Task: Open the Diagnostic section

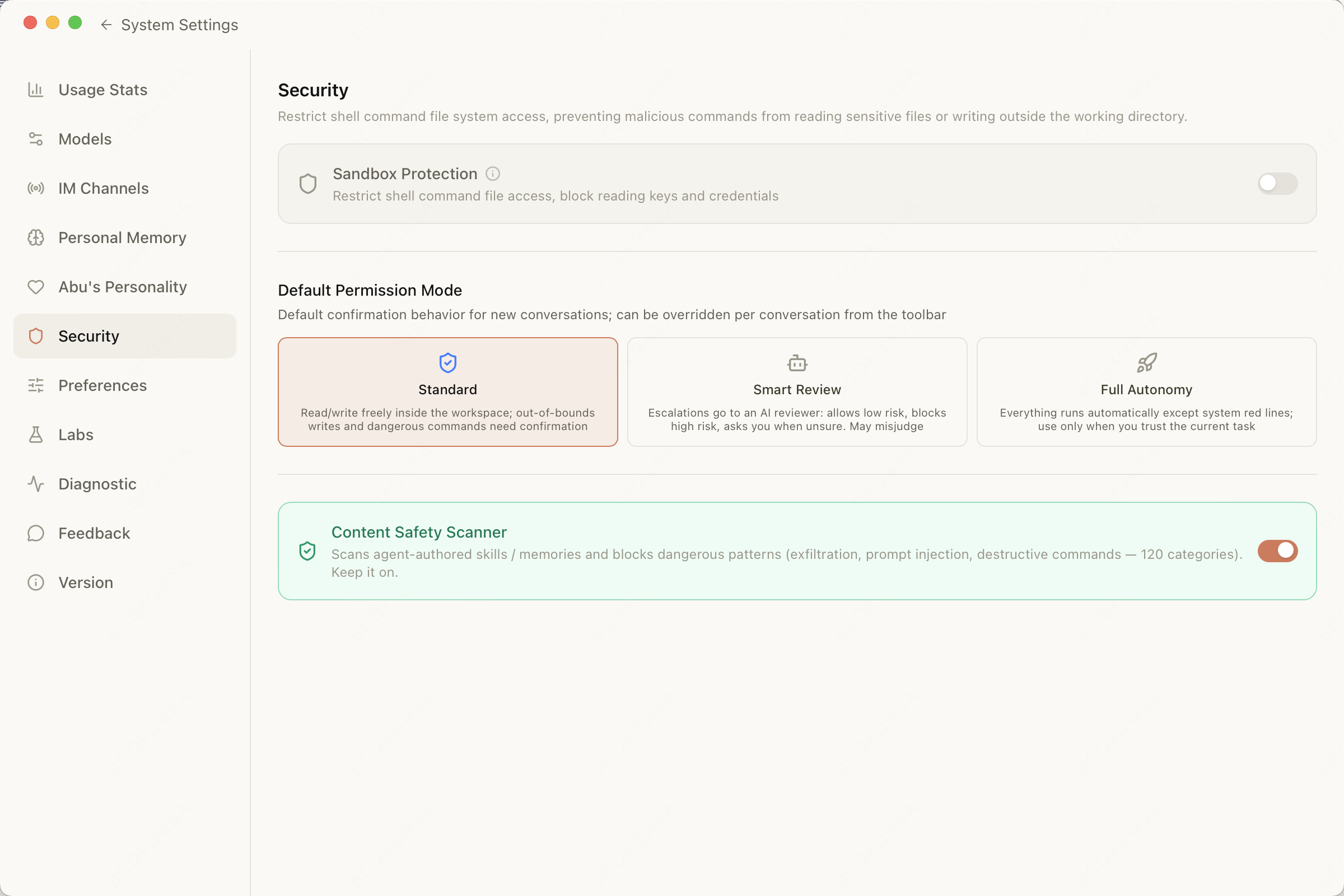Action: [124, 484]
